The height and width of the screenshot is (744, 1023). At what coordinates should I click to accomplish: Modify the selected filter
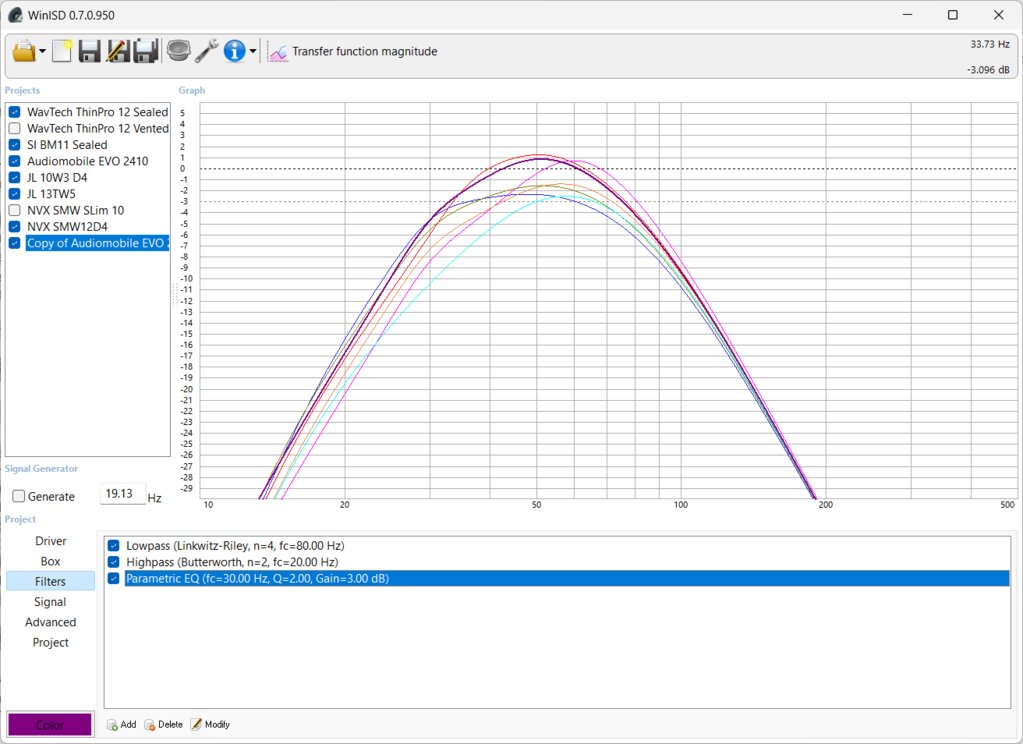[210, 724]
